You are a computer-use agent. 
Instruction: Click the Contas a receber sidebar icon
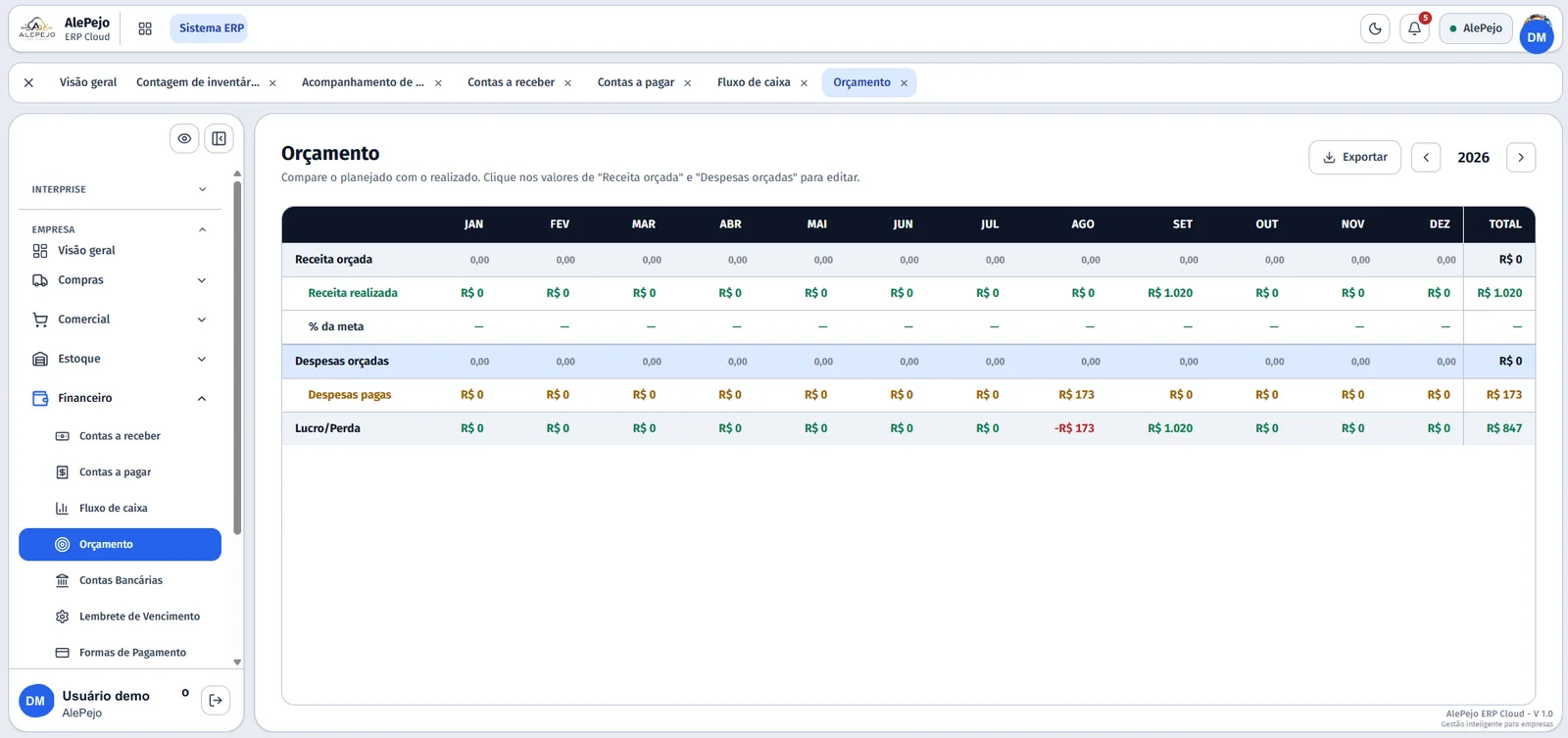[x=62, y=436]
